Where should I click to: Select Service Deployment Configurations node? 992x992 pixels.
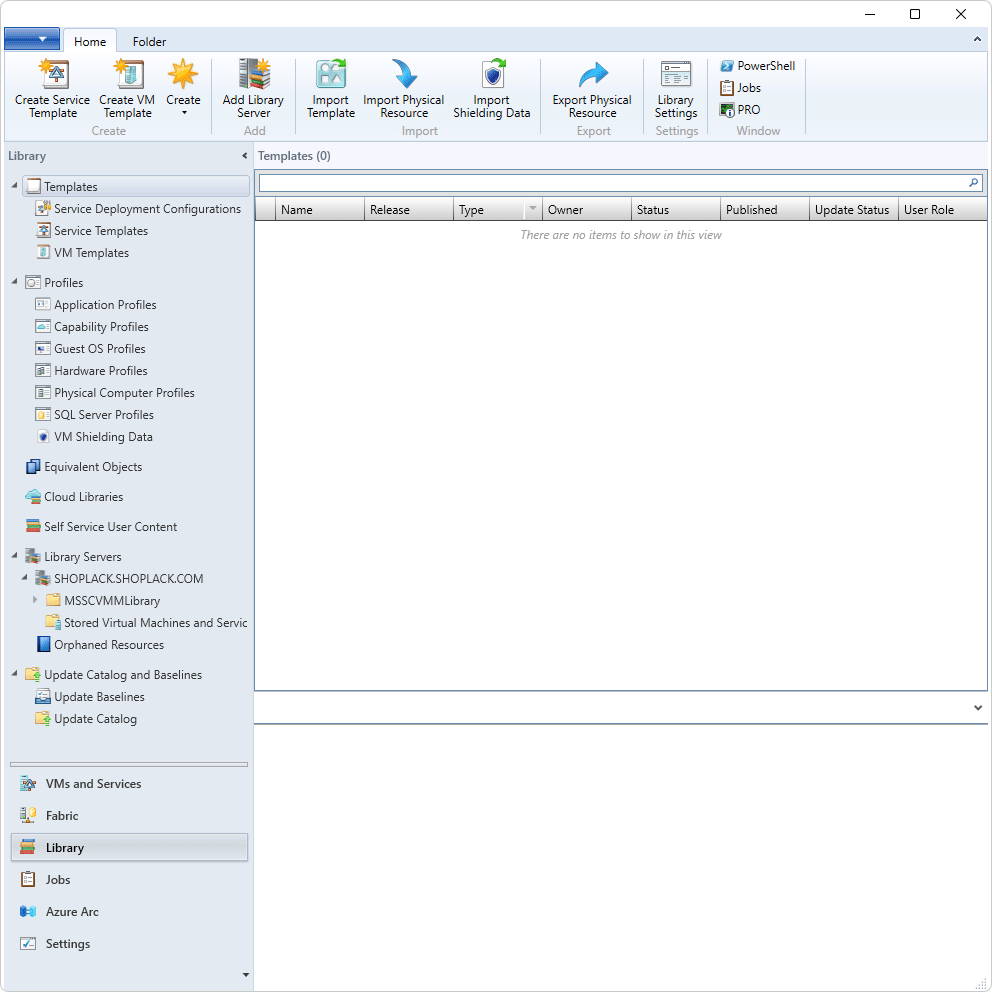(139, 209)
